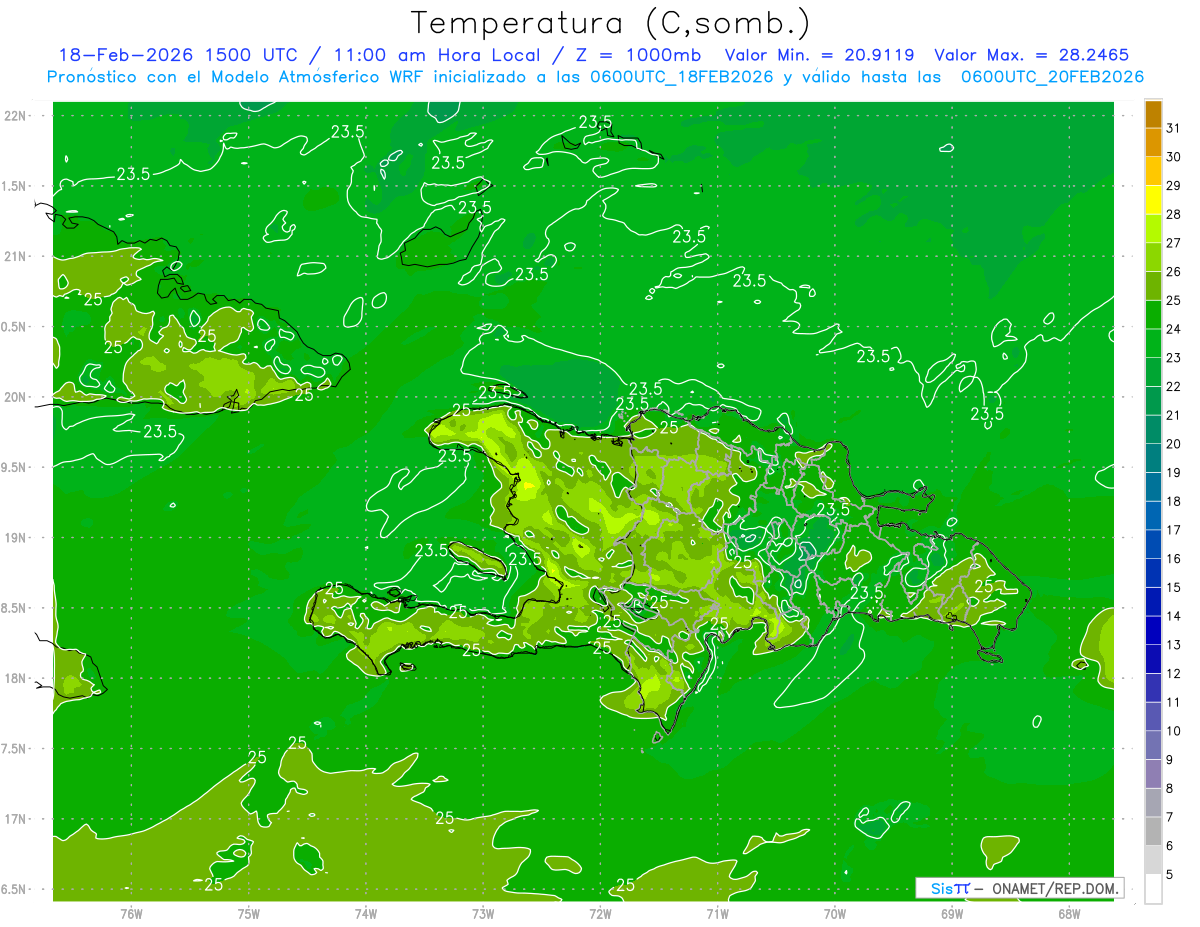Pick the dark blue legend band between 12 and 13

(x=1153, y=659)
